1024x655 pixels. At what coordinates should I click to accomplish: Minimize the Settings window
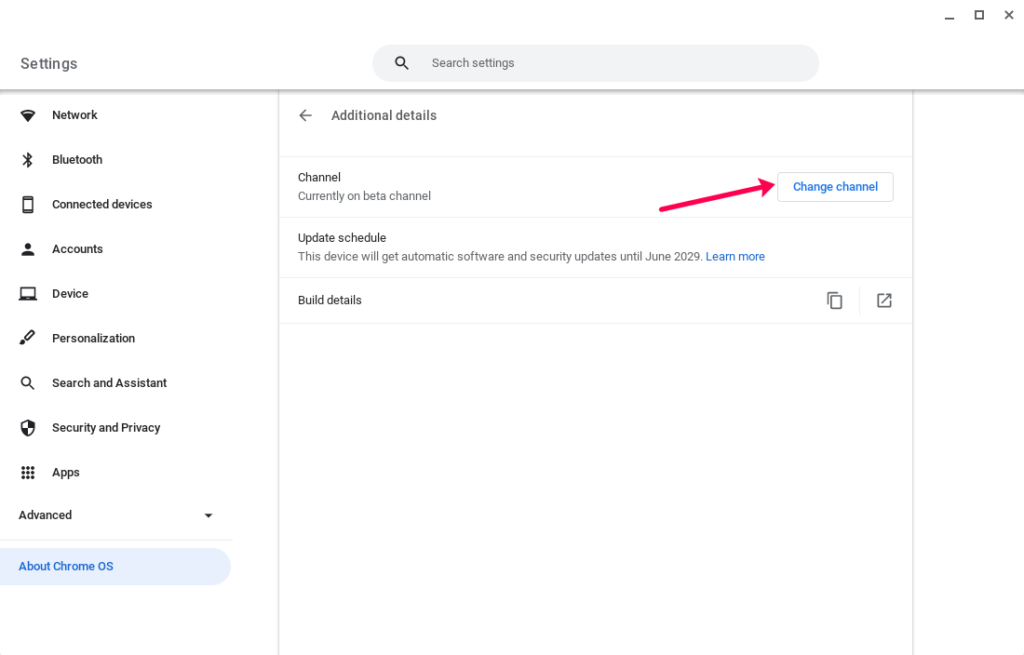coord(950,16)
